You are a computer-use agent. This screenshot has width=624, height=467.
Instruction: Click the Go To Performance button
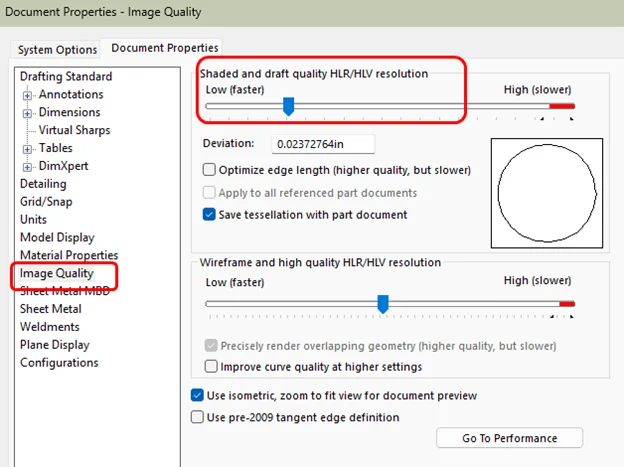pyautogui.click(x=509, y=438)
